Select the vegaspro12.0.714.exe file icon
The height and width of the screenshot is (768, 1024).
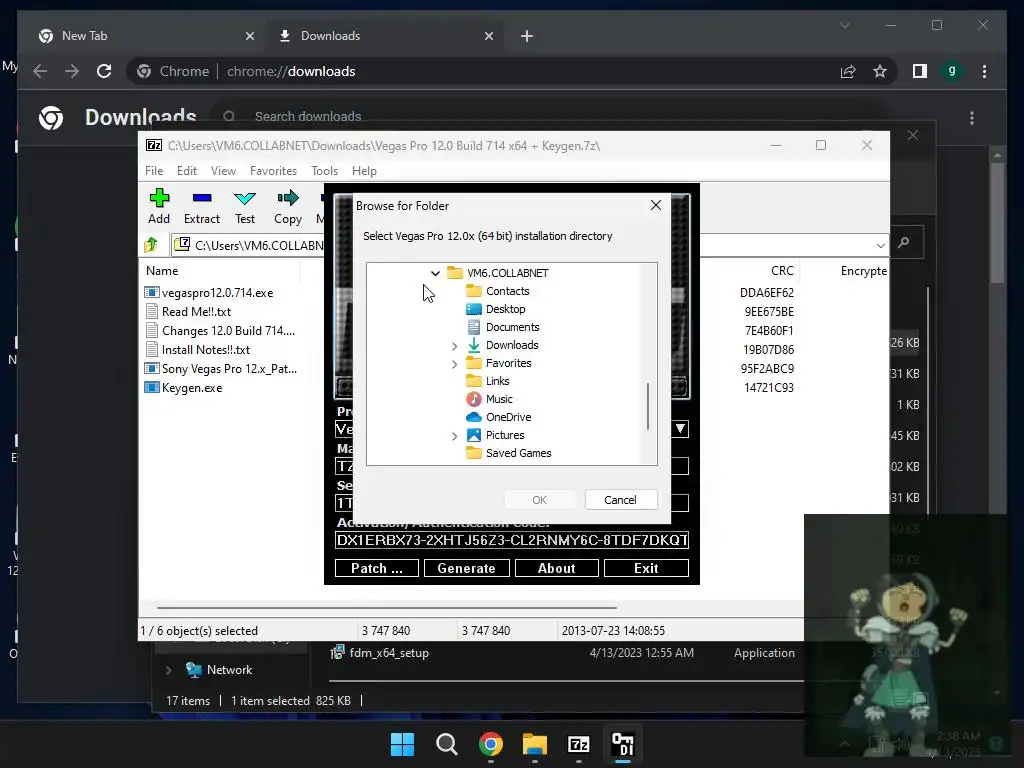152,293
